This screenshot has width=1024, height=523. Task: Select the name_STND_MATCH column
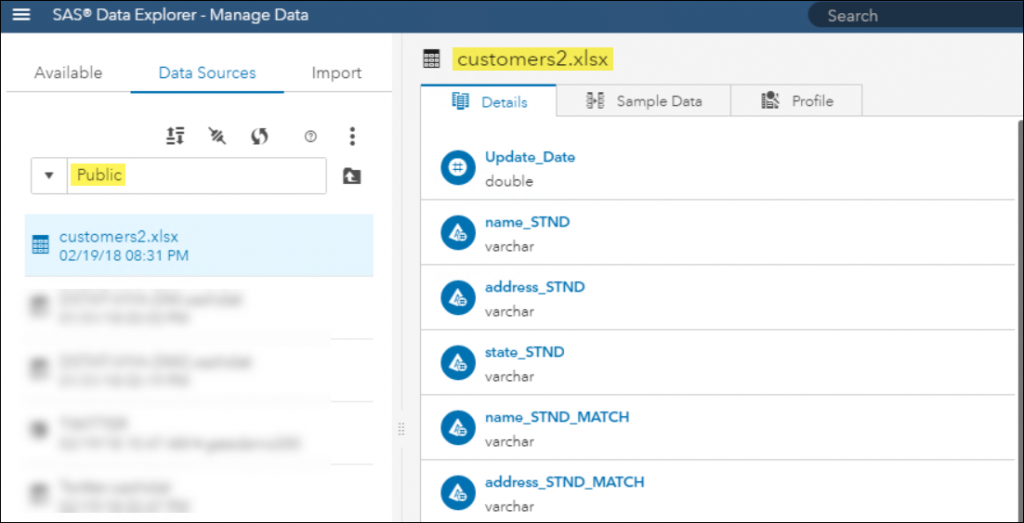[557, 417]
